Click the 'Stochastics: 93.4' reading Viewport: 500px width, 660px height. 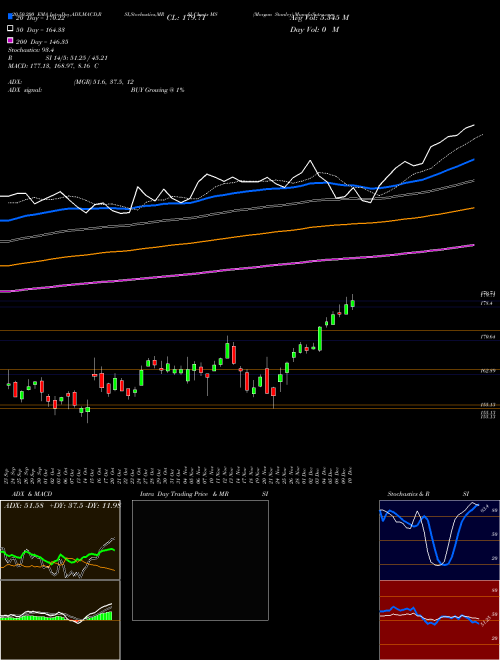(31, 50)
